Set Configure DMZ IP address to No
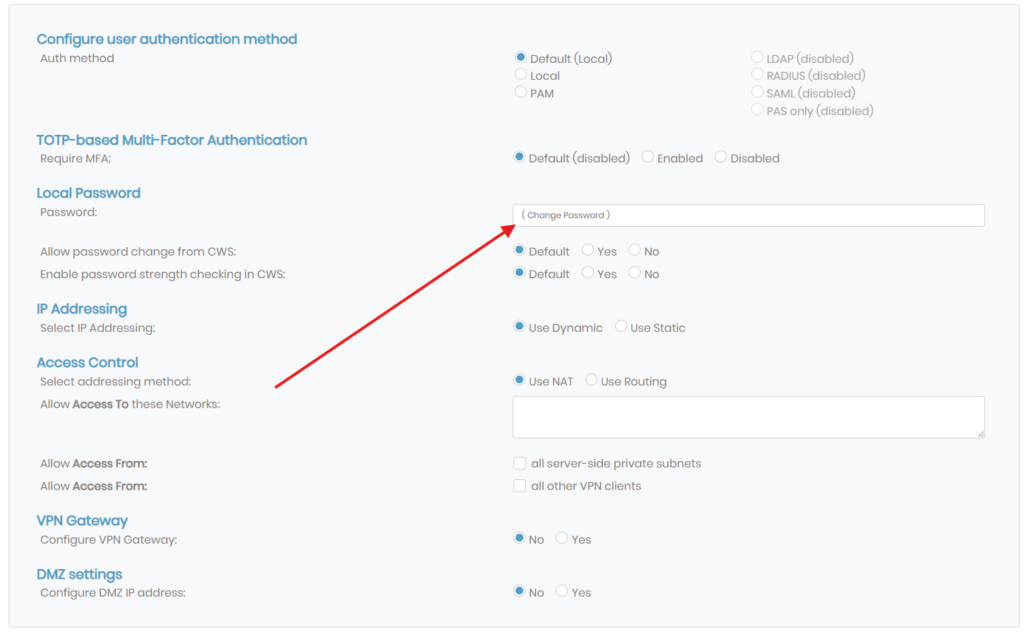 [519, 591]
